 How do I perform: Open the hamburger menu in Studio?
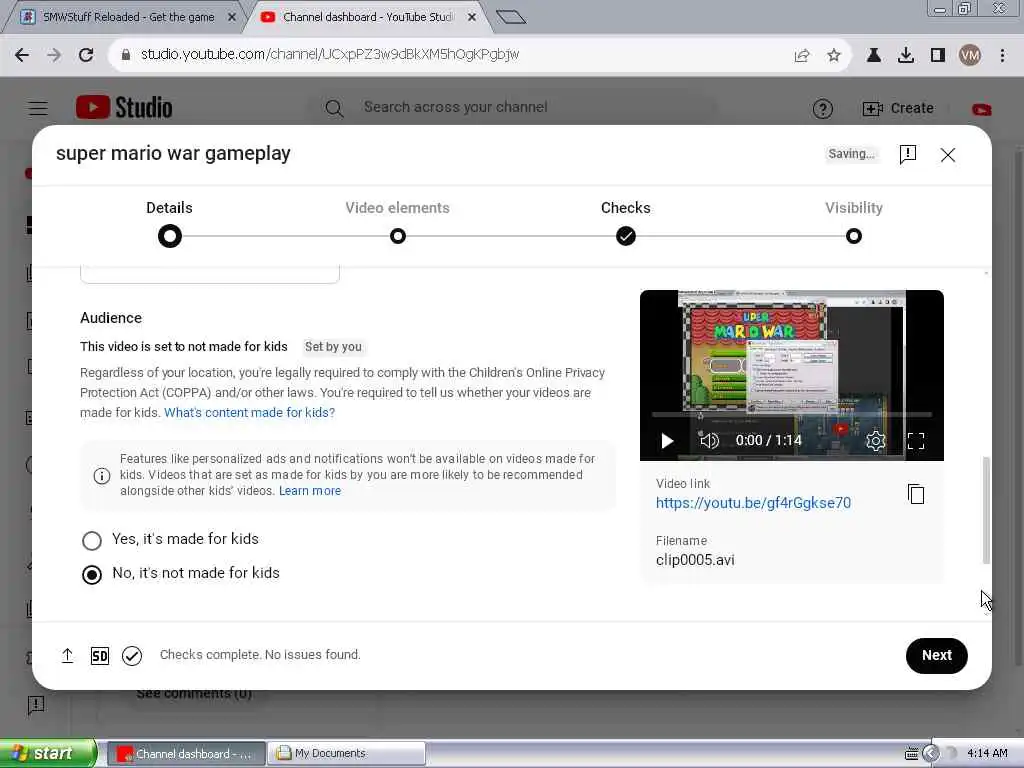(38, 108)
